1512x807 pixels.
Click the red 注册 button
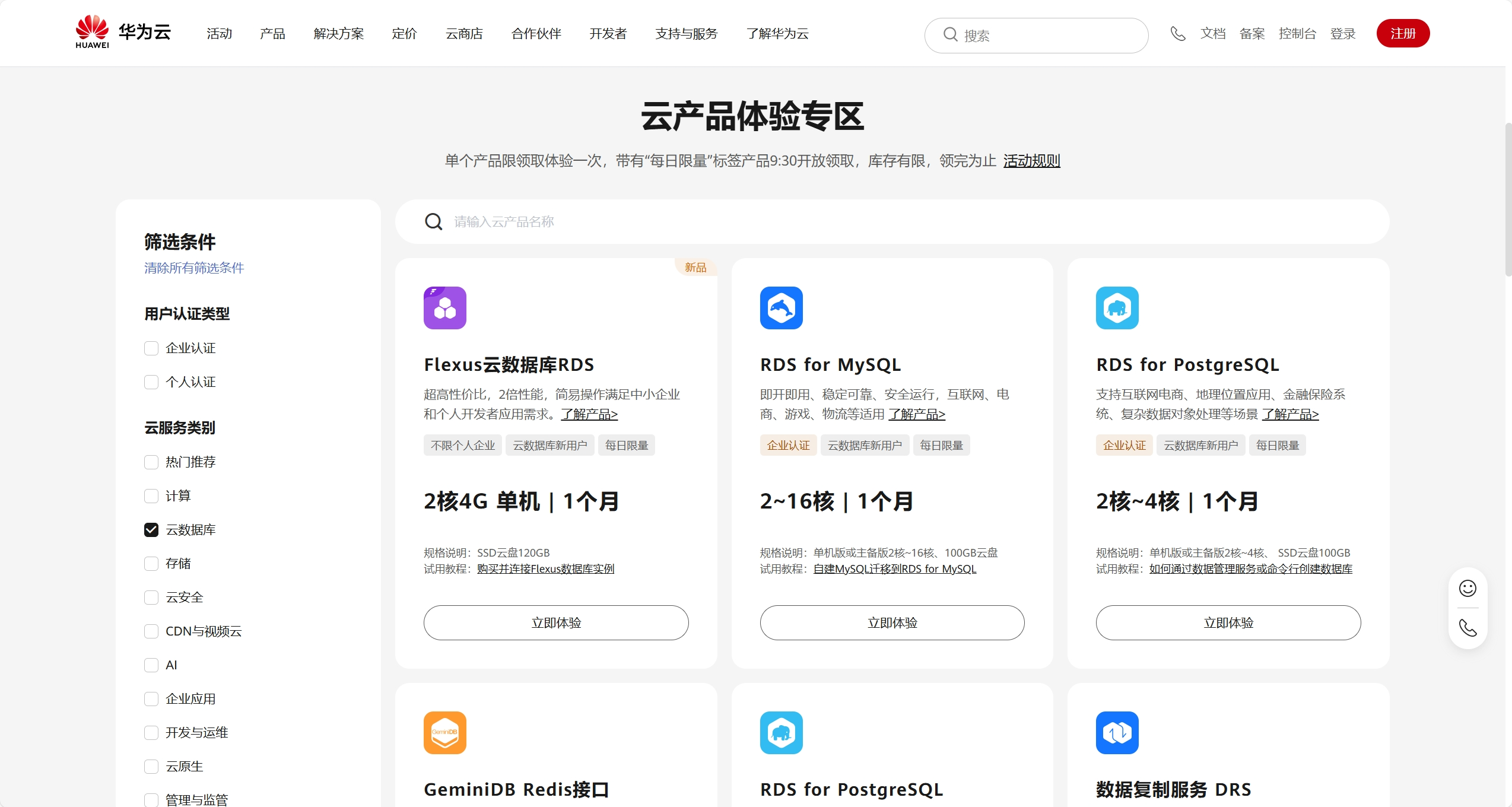[1403, 34]
